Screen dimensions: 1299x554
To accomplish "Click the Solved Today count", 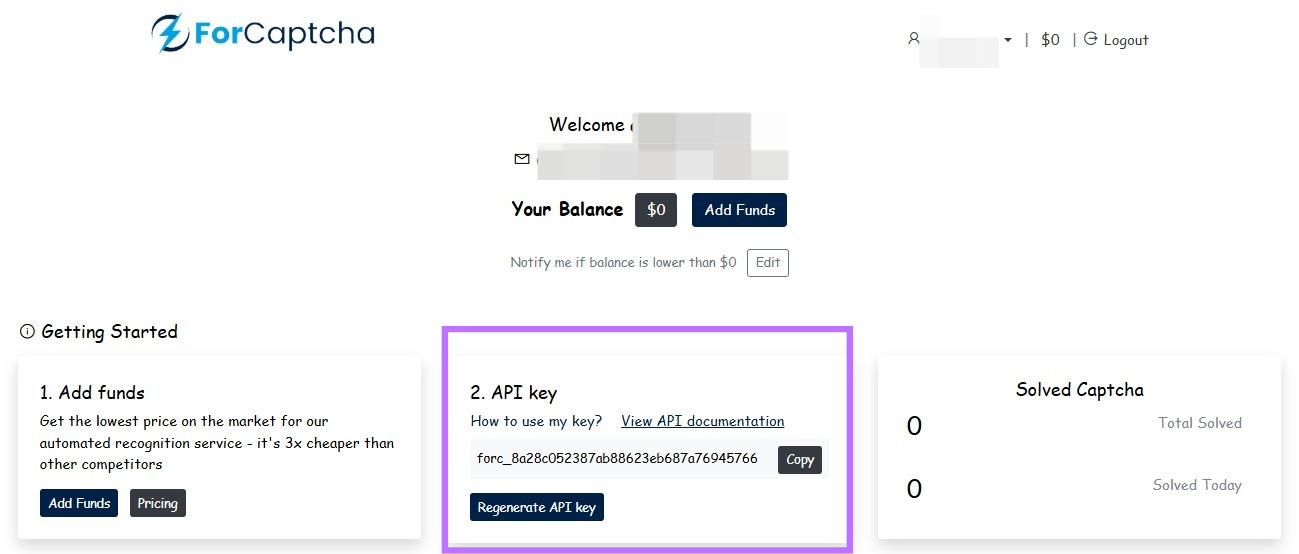I will (x=914, y=488).
